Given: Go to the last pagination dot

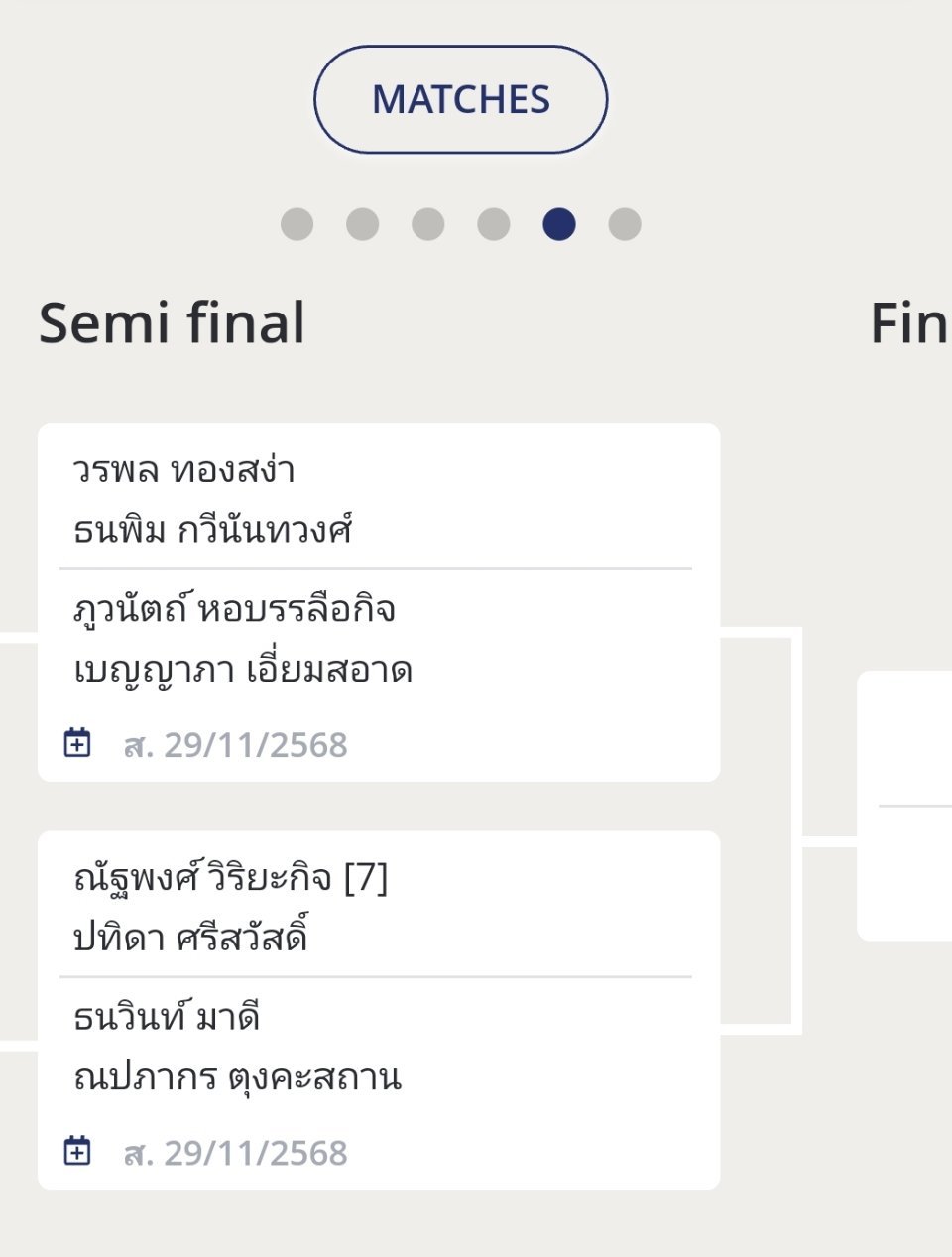Looking at the screenshot, I should 625,224.
